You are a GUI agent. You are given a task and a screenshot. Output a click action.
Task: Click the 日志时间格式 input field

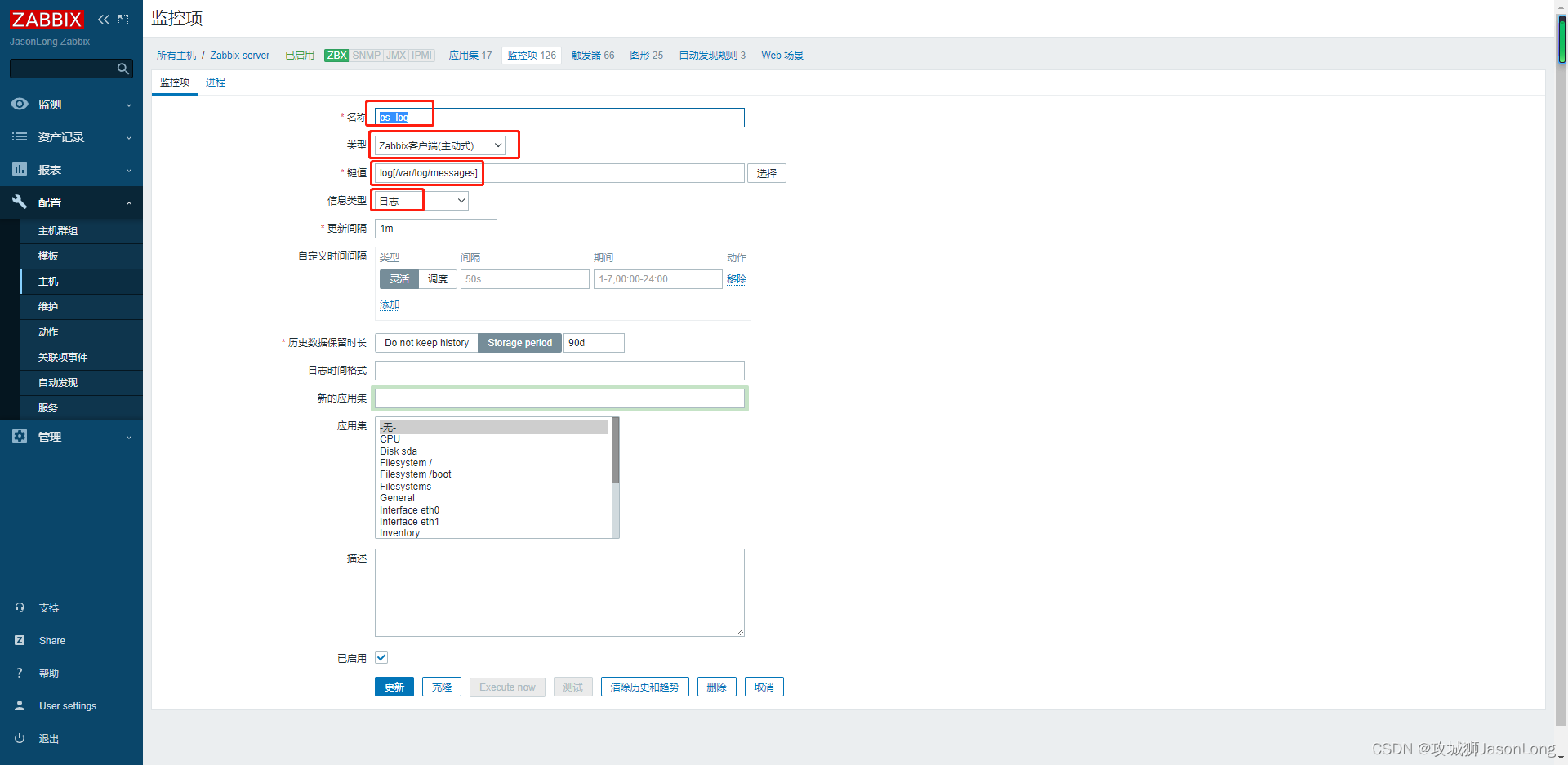tap(559, 371)
